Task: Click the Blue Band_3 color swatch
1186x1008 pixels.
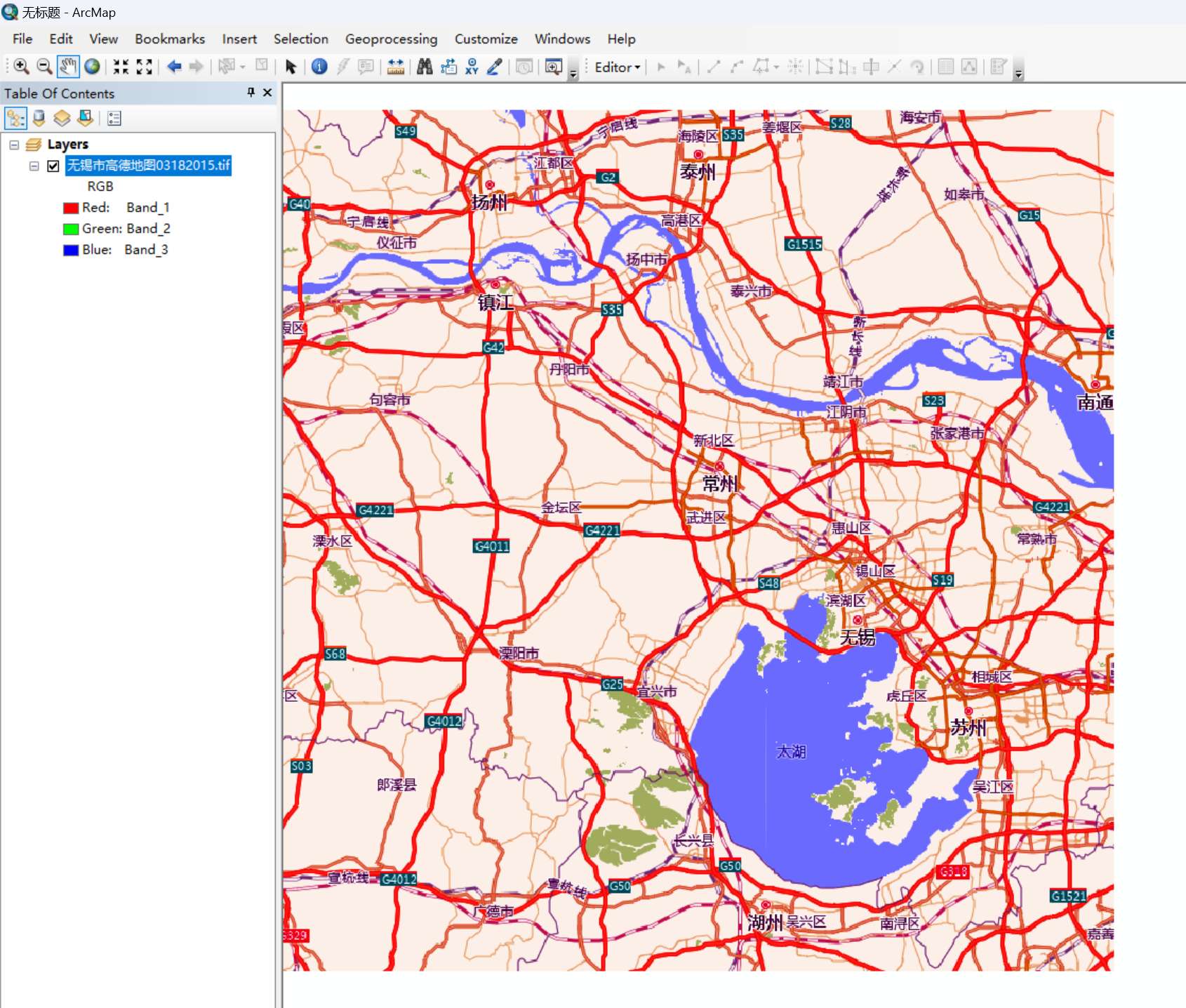Action: click(x=70, y=250)
